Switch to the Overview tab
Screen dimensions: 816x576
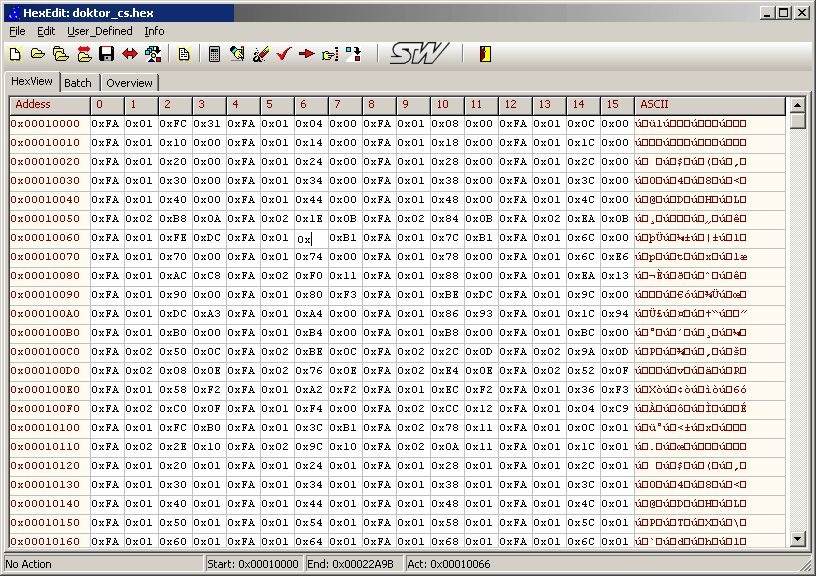[129, 83]
